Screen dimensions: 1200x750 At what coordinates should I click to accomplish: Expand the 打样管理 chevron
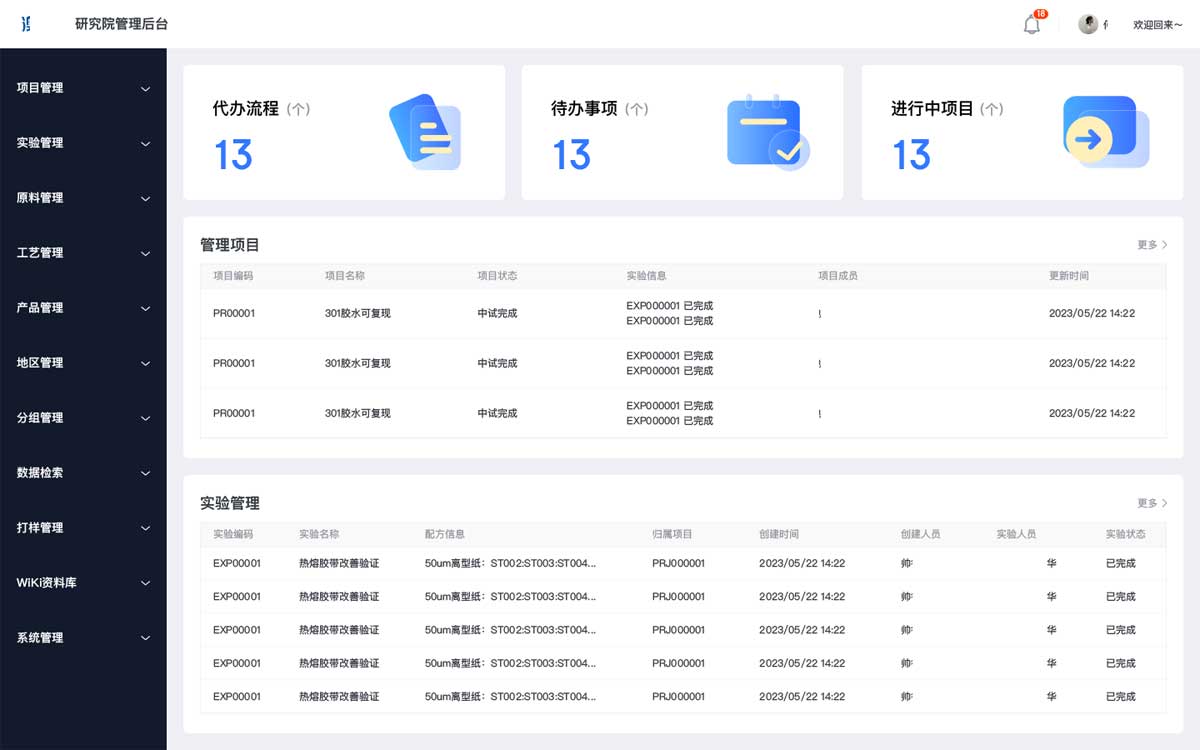145,529
